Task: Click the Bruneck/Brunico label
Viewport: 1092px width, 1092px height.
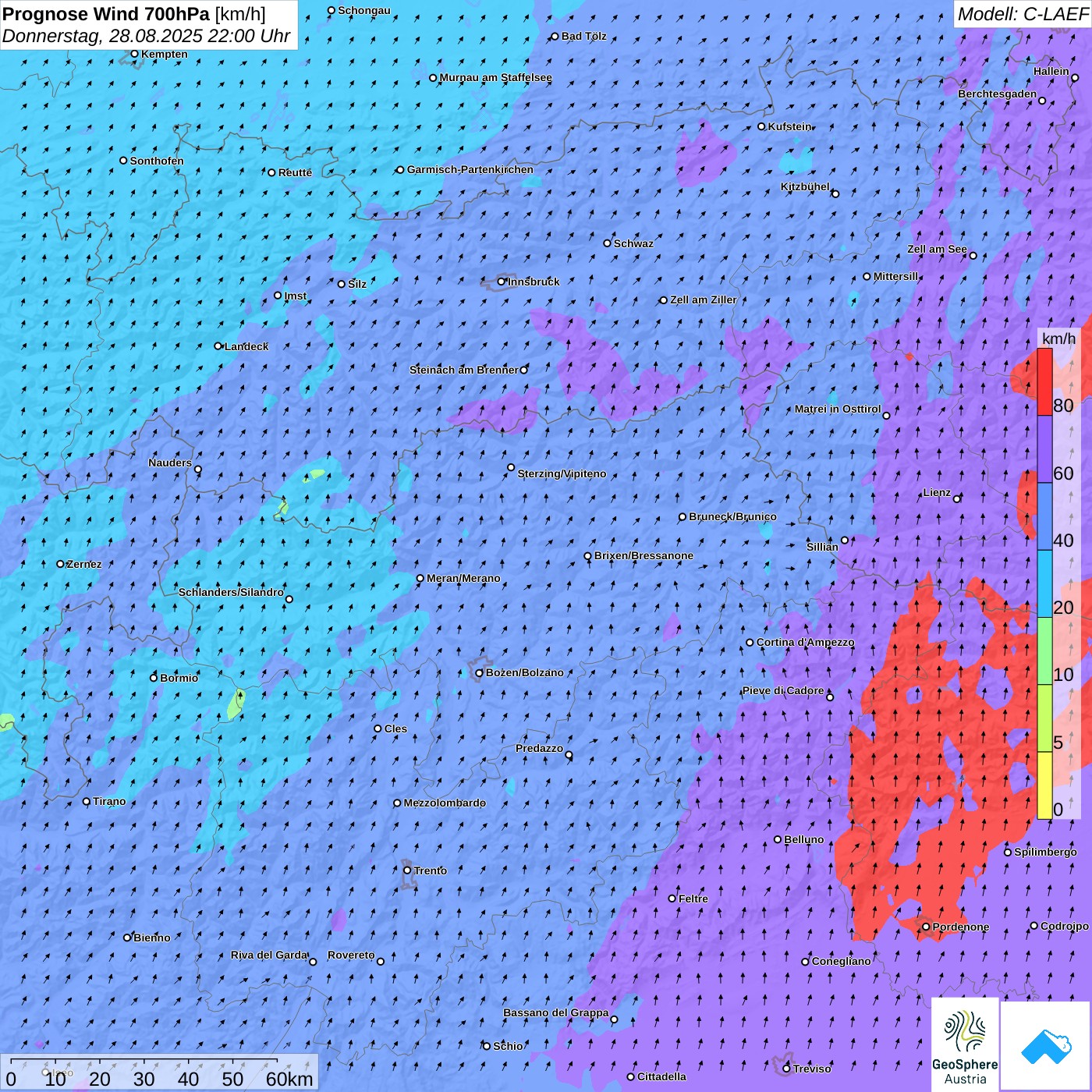Action: click(732, 516)
